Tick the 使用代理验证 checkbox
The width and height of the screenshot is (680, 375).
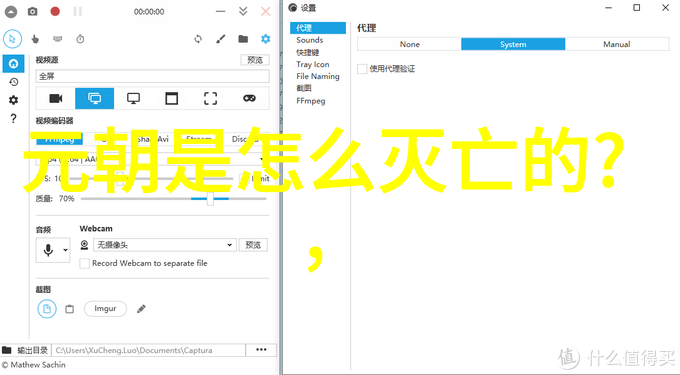tap(362, 68)
